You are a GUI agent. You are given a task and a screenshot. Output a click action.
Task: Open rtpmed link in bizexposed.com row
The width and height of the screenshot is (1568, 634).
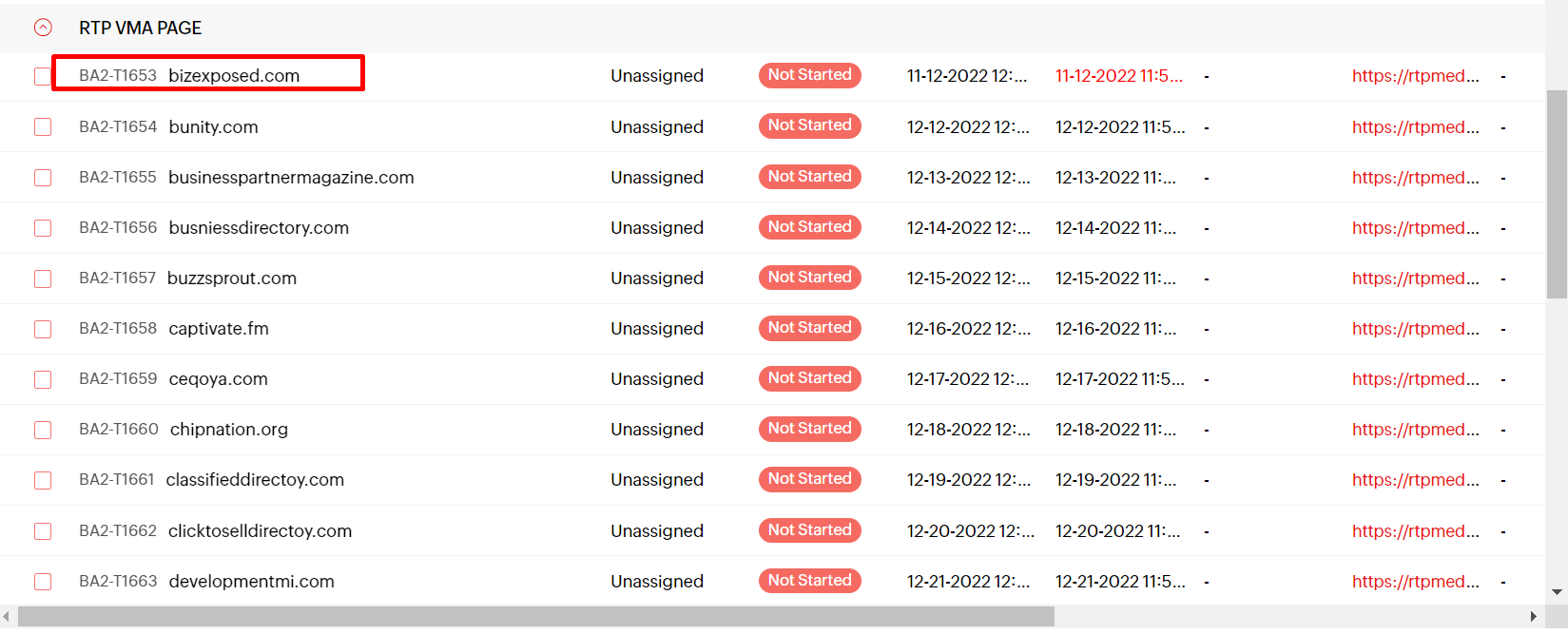click(1416, 76)
